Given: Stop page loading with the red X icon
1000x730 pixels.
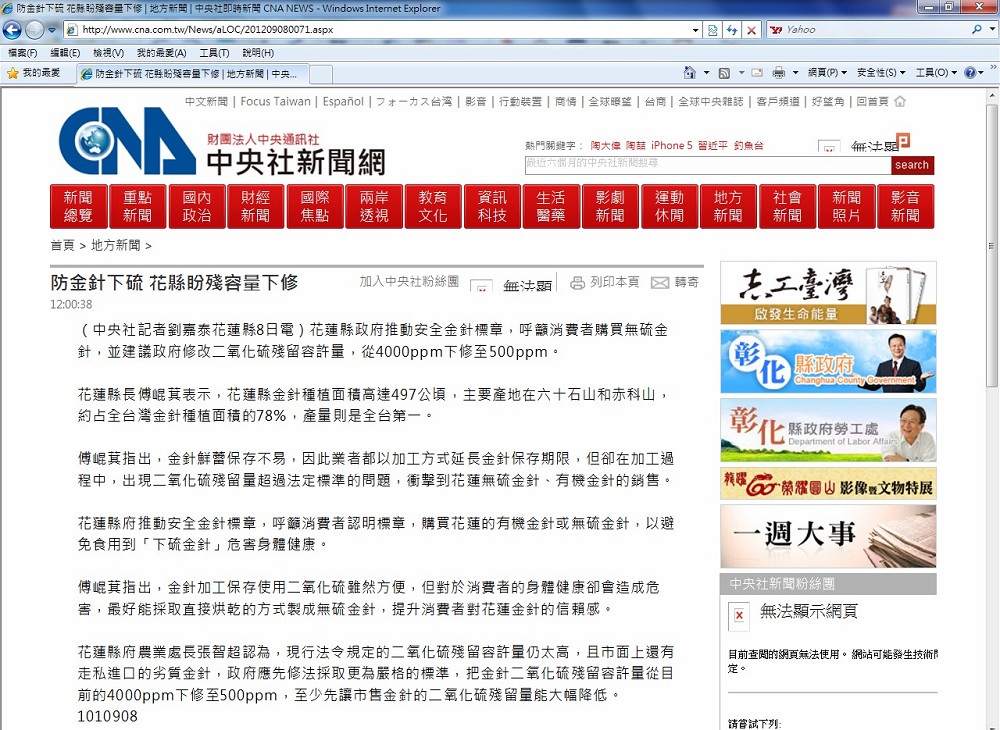Looking at the screenshot, I should [x=752, y=30].
